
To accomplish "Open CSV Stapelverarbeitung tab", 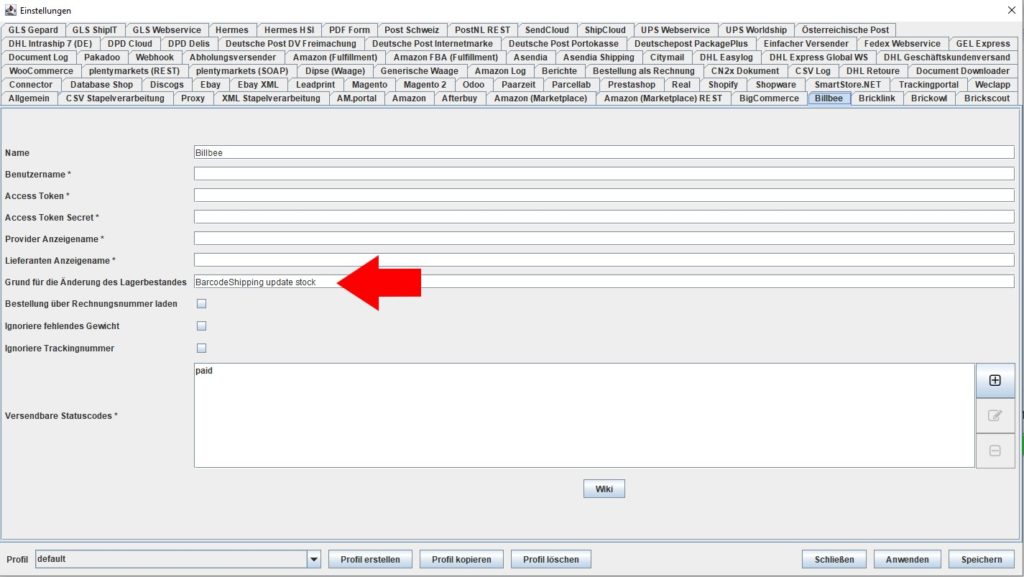I will coord(115,99).
